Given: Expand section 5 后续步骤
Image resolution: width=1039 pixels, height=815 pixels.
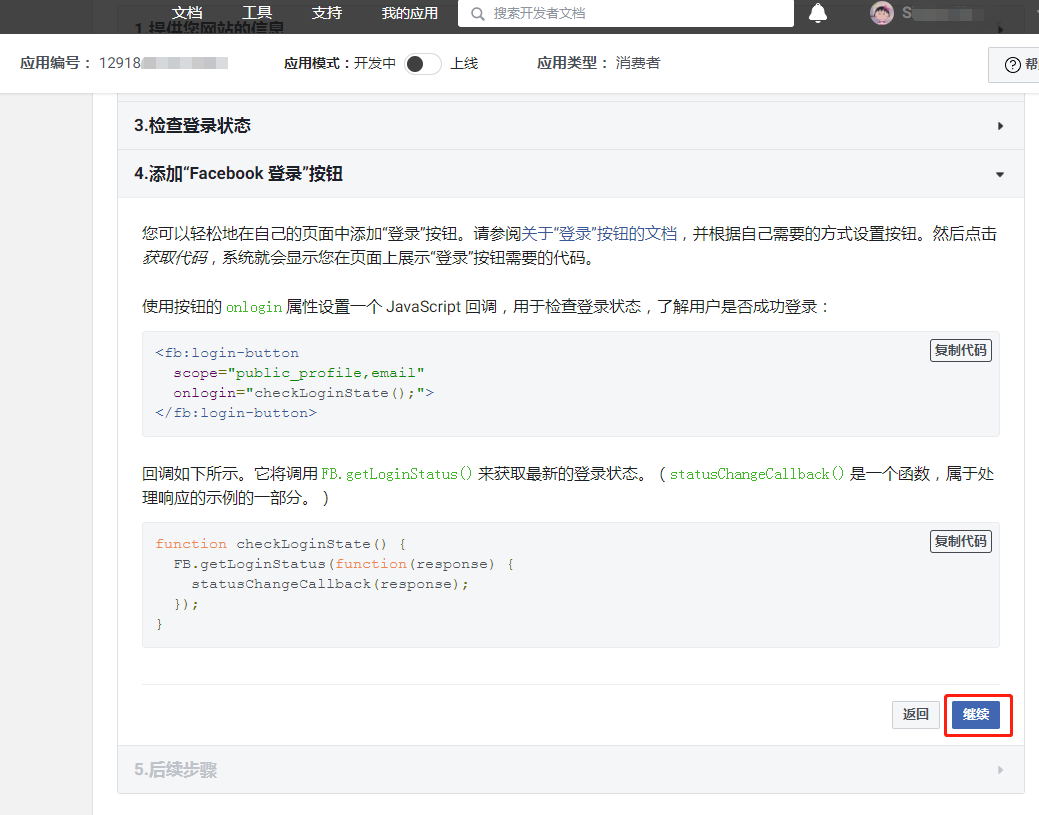Looking at the screenshot, I should pyautogui.click(x=571, y=769).
